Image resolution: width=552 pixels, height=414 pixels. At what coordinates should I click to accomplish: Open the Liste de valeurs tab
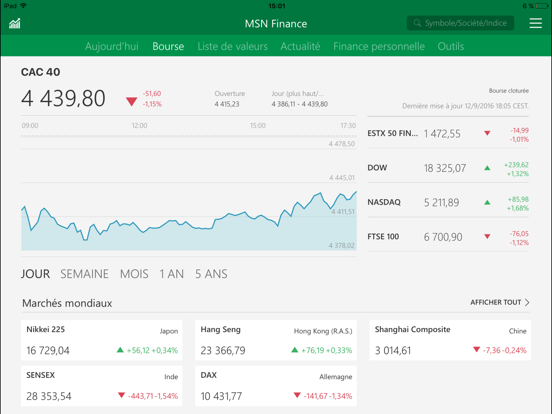pos(232,46)
